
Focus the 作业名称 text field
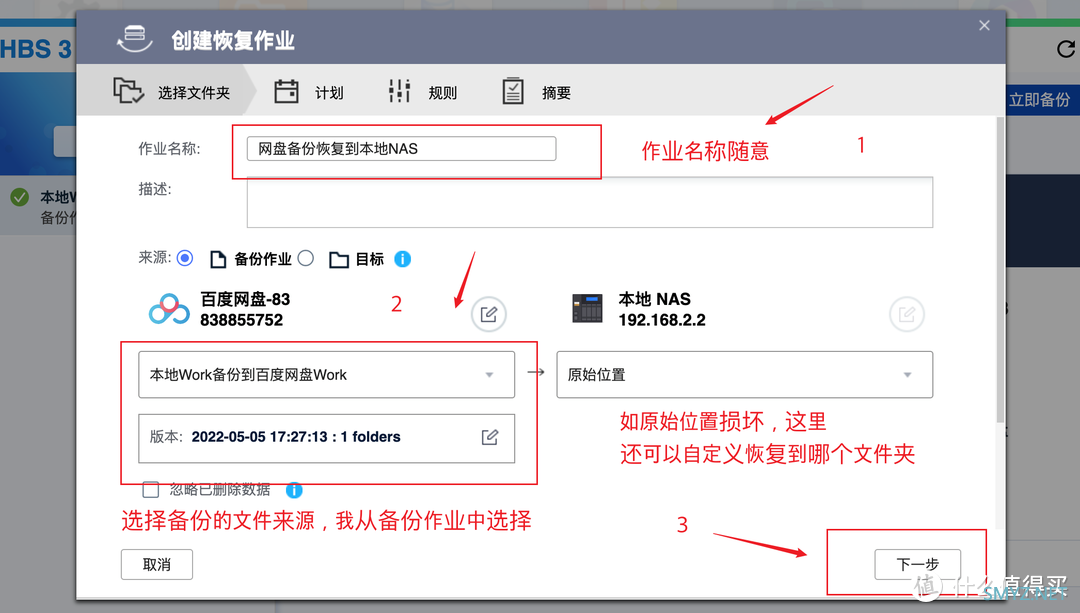pos(402,149)
